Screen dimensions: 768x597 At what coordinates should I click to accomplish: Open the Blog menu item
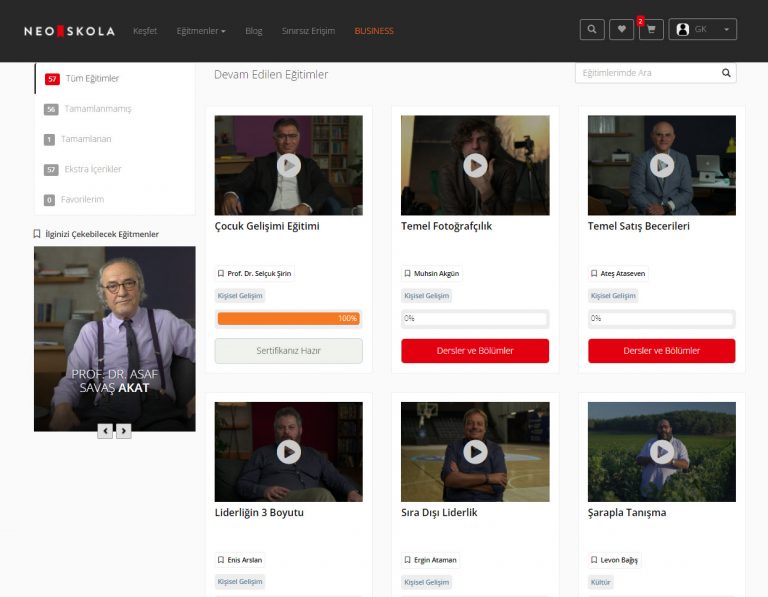click(x=254, y=31)
